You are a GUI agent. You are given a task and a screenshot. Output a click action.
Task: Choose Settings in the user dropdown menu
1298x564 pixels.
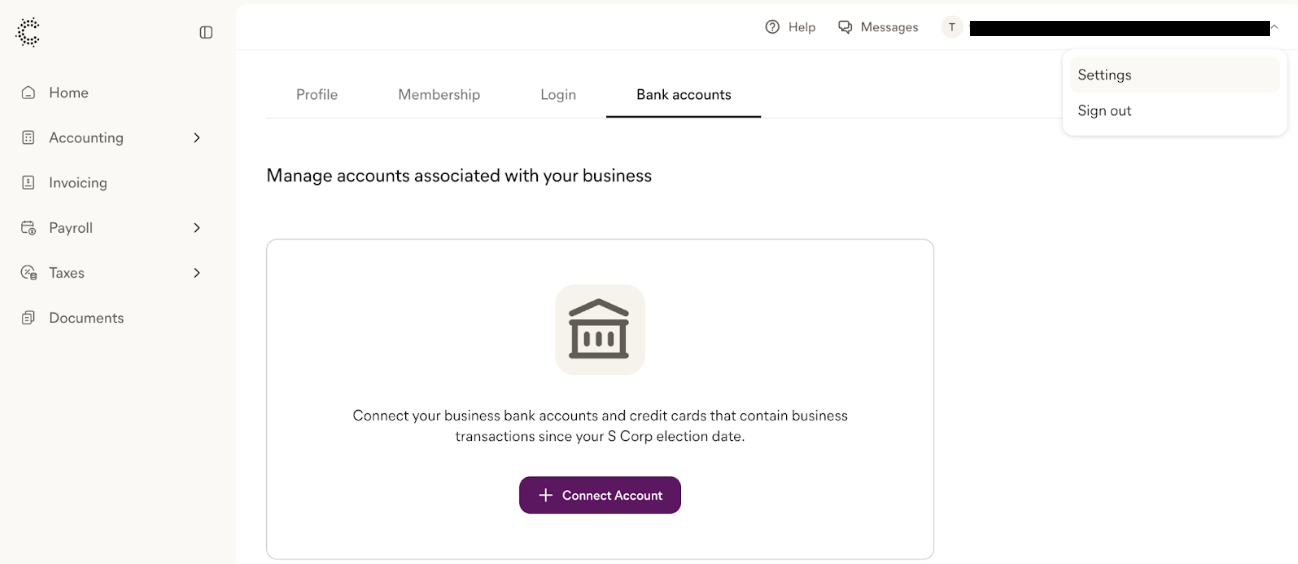tap(1105, 75)
